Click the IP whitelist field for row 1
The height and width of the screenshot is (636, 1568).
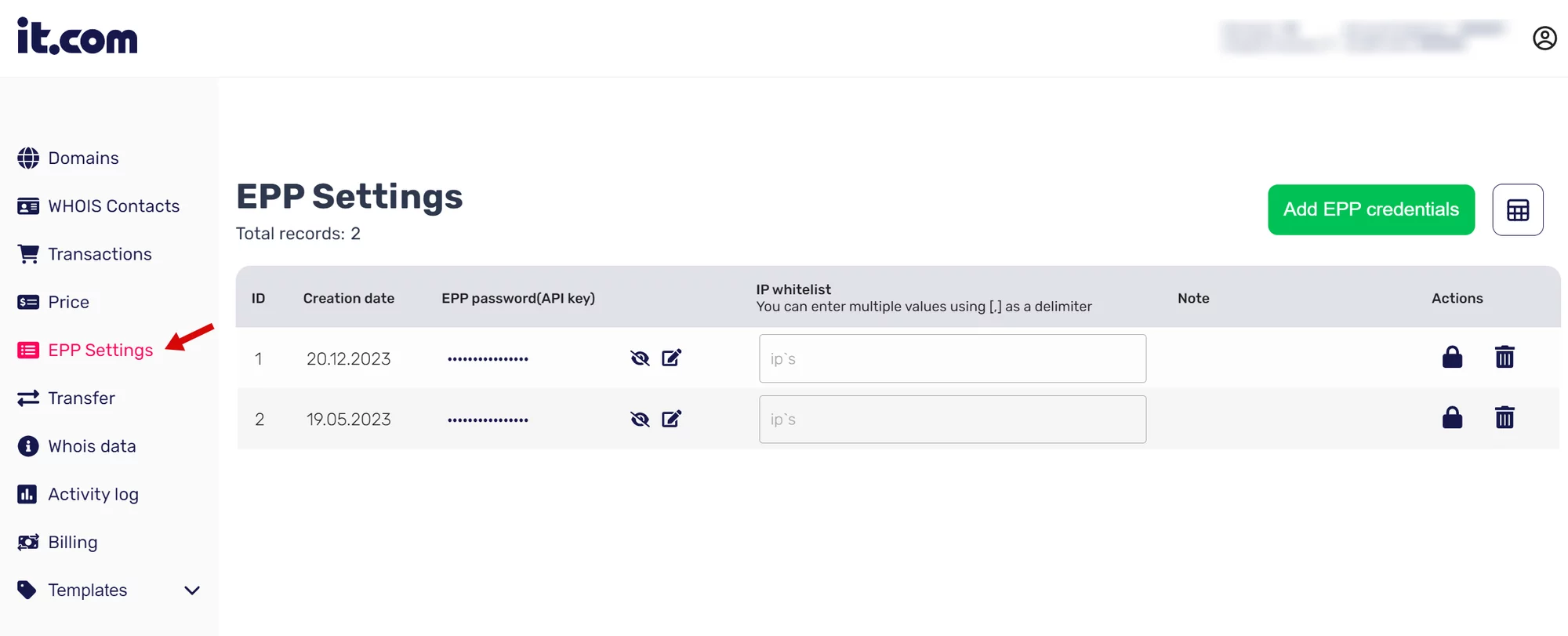coord(952,358)
